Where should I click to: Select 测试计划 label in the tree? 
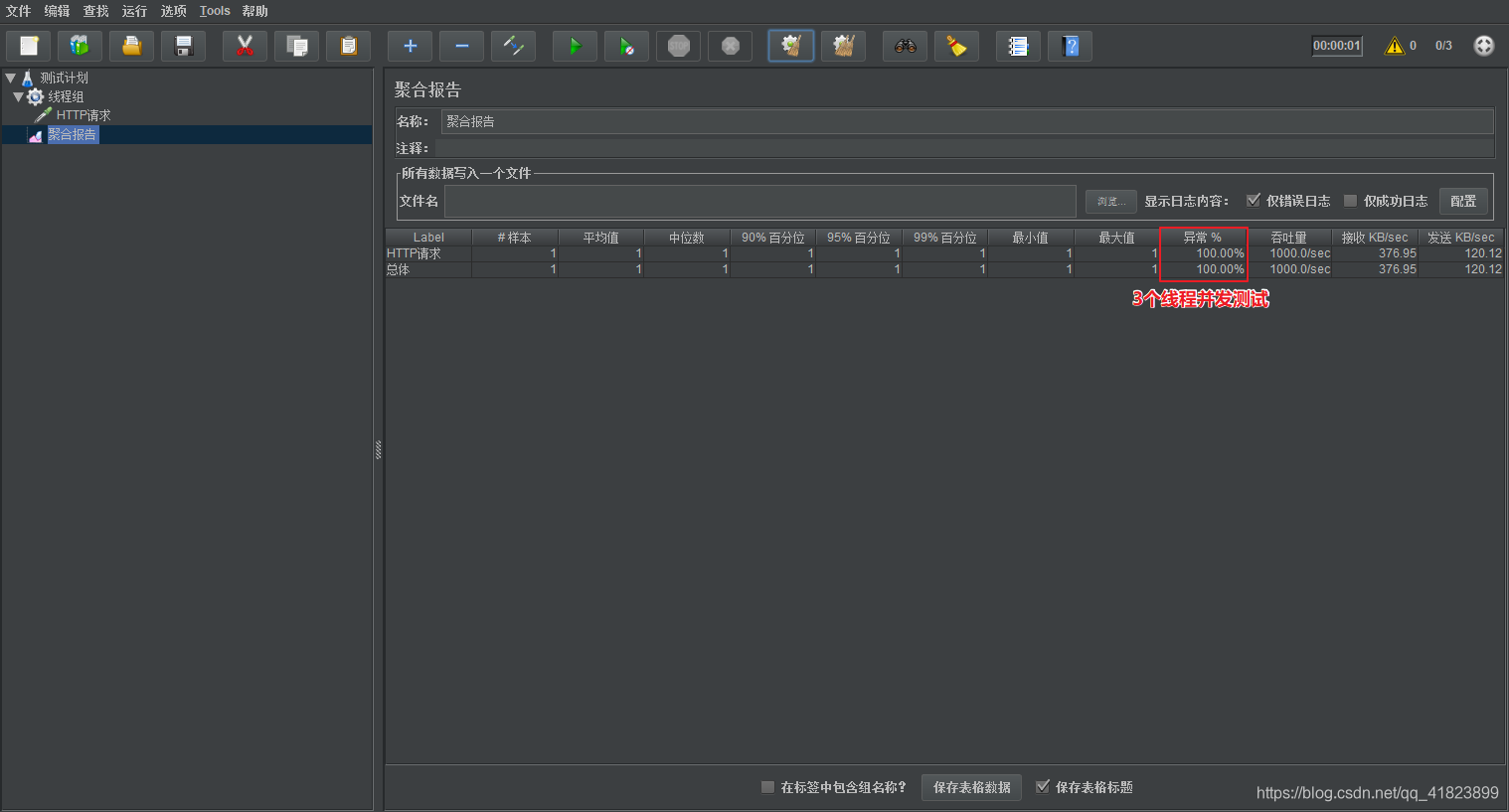pyautogui.click(x=64, y=78)
